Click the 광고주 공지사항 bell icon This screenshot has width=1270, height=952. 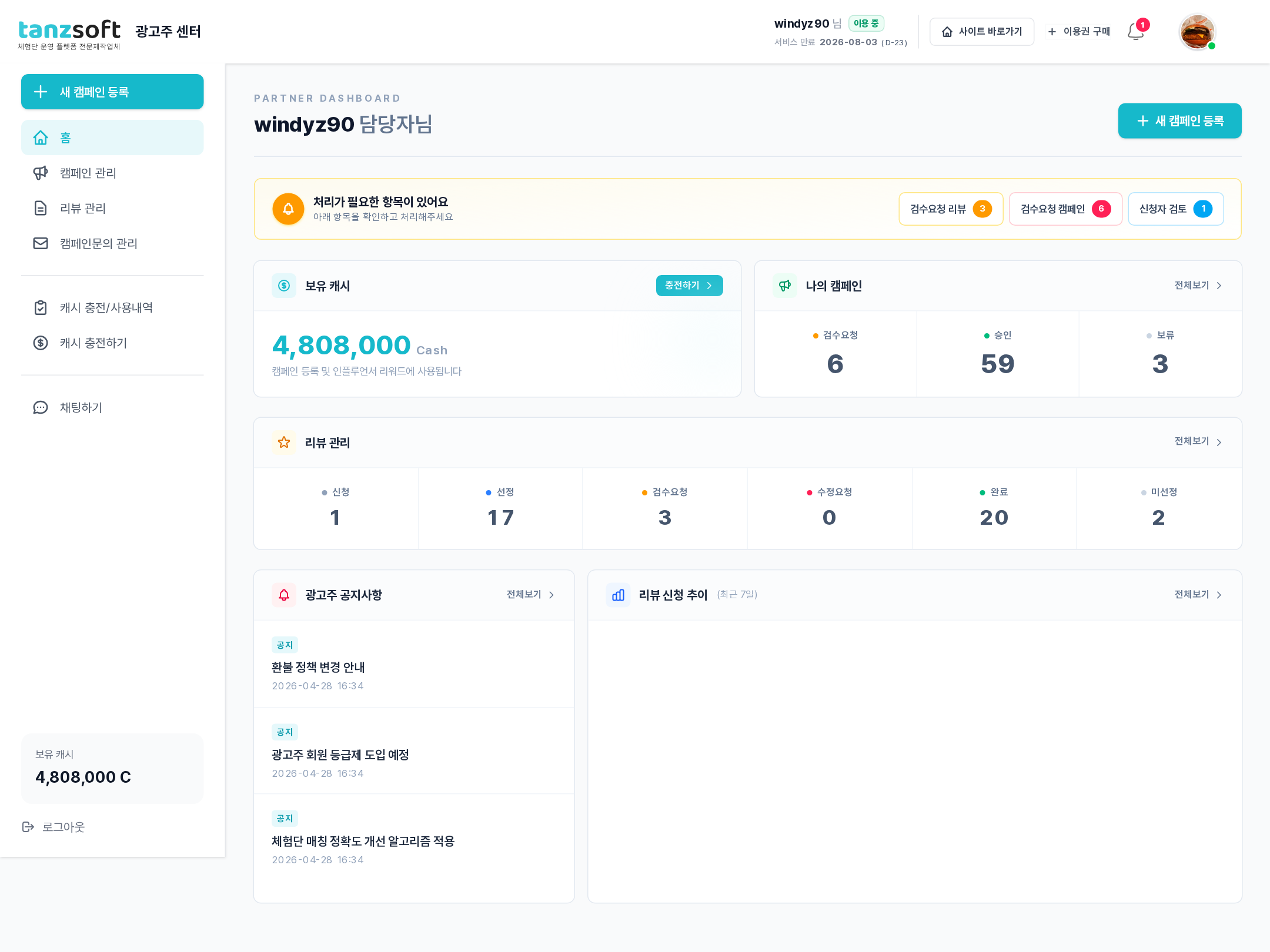(284, 595)
